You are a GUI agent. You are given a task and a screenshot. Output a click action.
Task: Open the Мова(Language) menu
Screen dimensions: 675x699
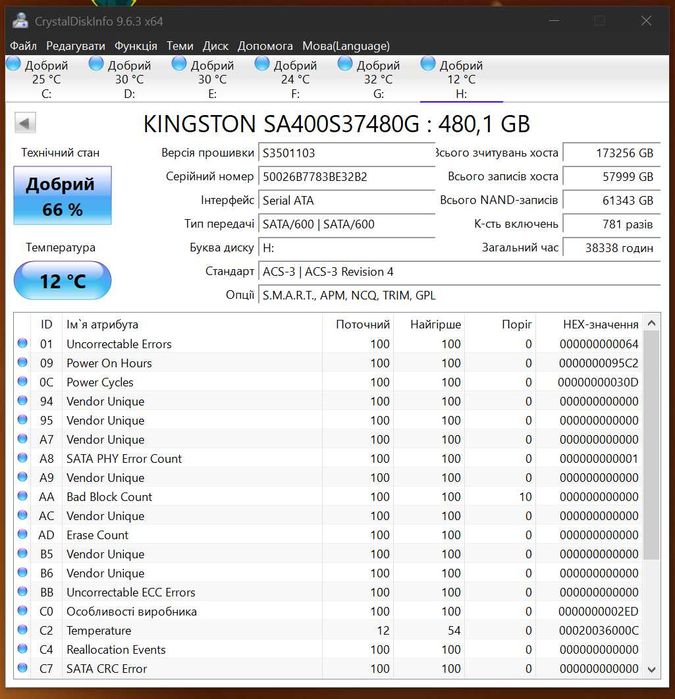click(346, 46)
